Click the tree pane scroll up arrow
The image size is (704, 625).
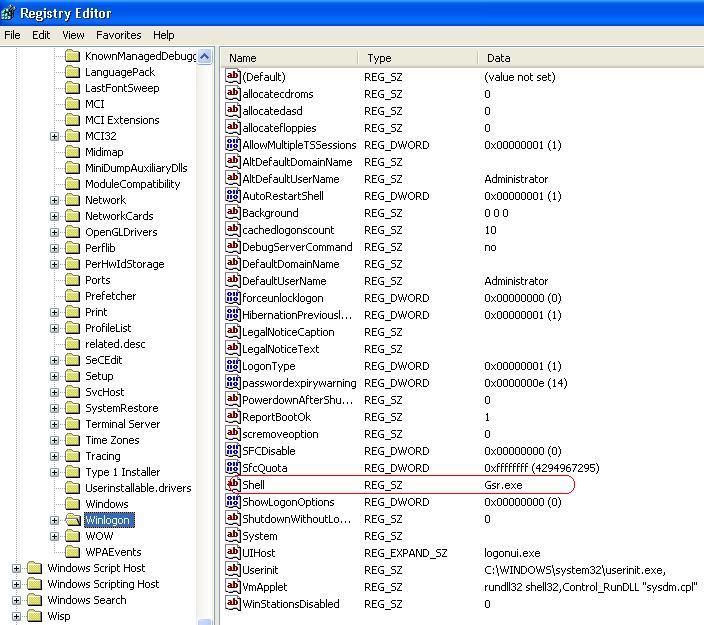(204, 56)
